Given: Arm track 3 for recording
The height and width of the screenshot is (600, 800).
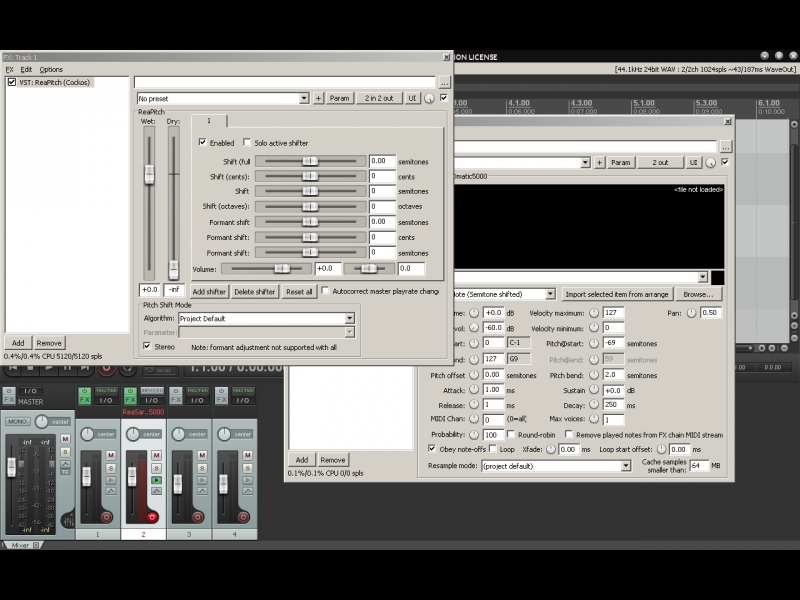Looking at the screenshot, I should pyautogui.click(x=199, y=517).
